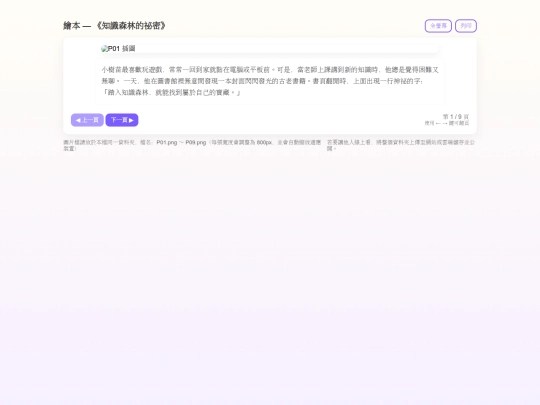
Task: Click the page indicator 第 1 / 9 頁
Action: [456, 117]
